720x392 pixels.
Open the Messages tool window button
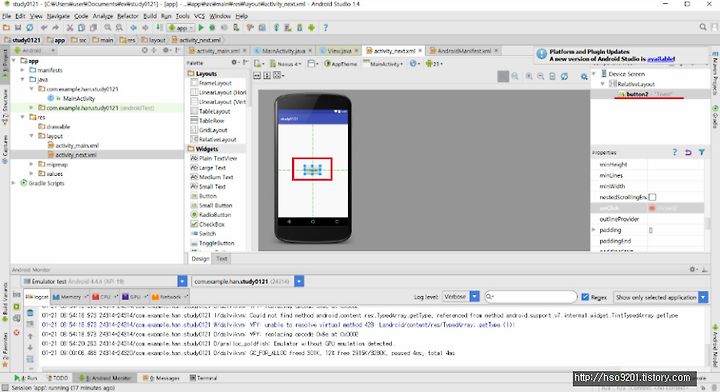coord(161,378)
